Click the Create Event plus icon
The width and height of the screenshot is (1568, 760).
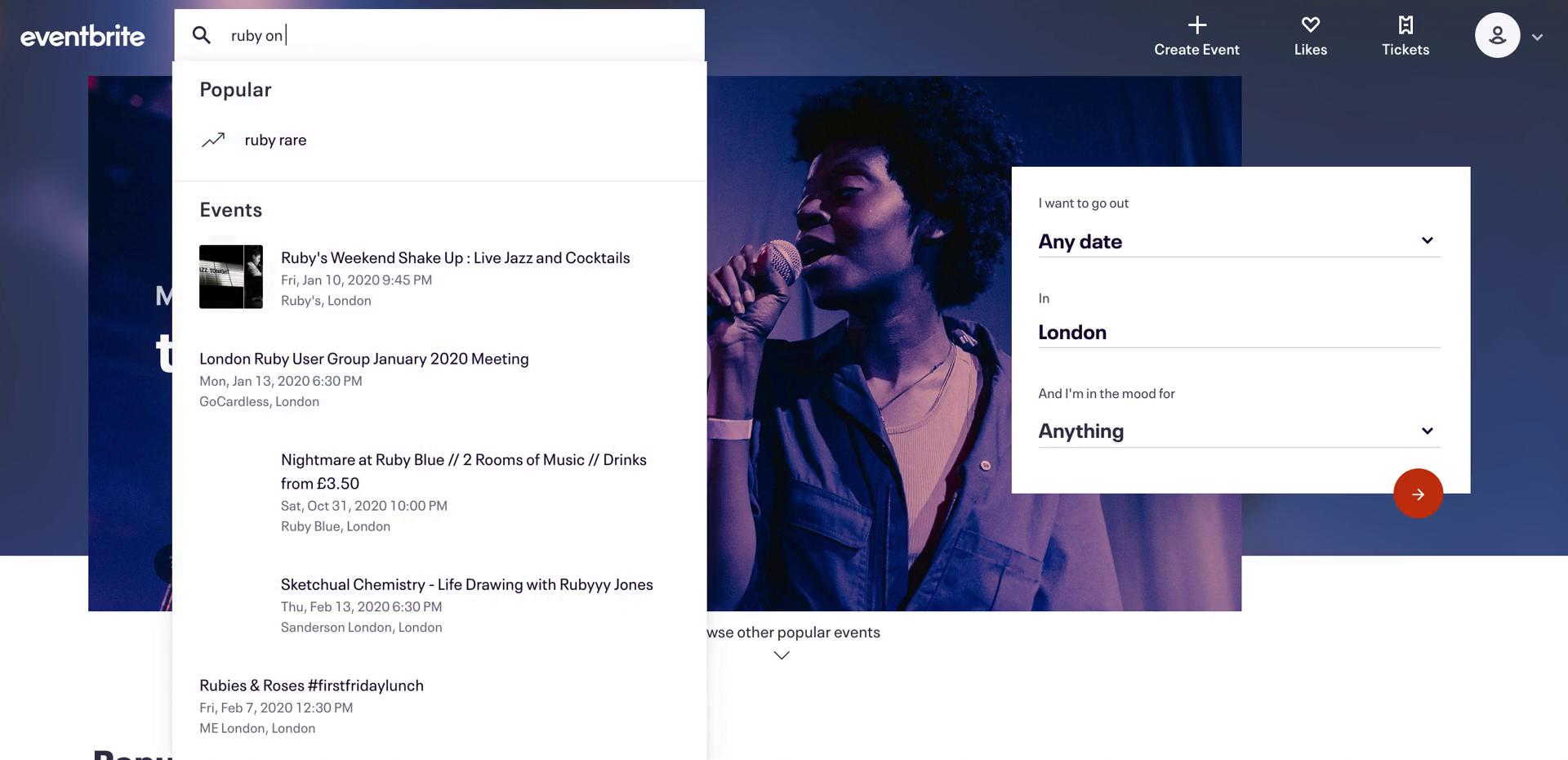coord(1197,25)
